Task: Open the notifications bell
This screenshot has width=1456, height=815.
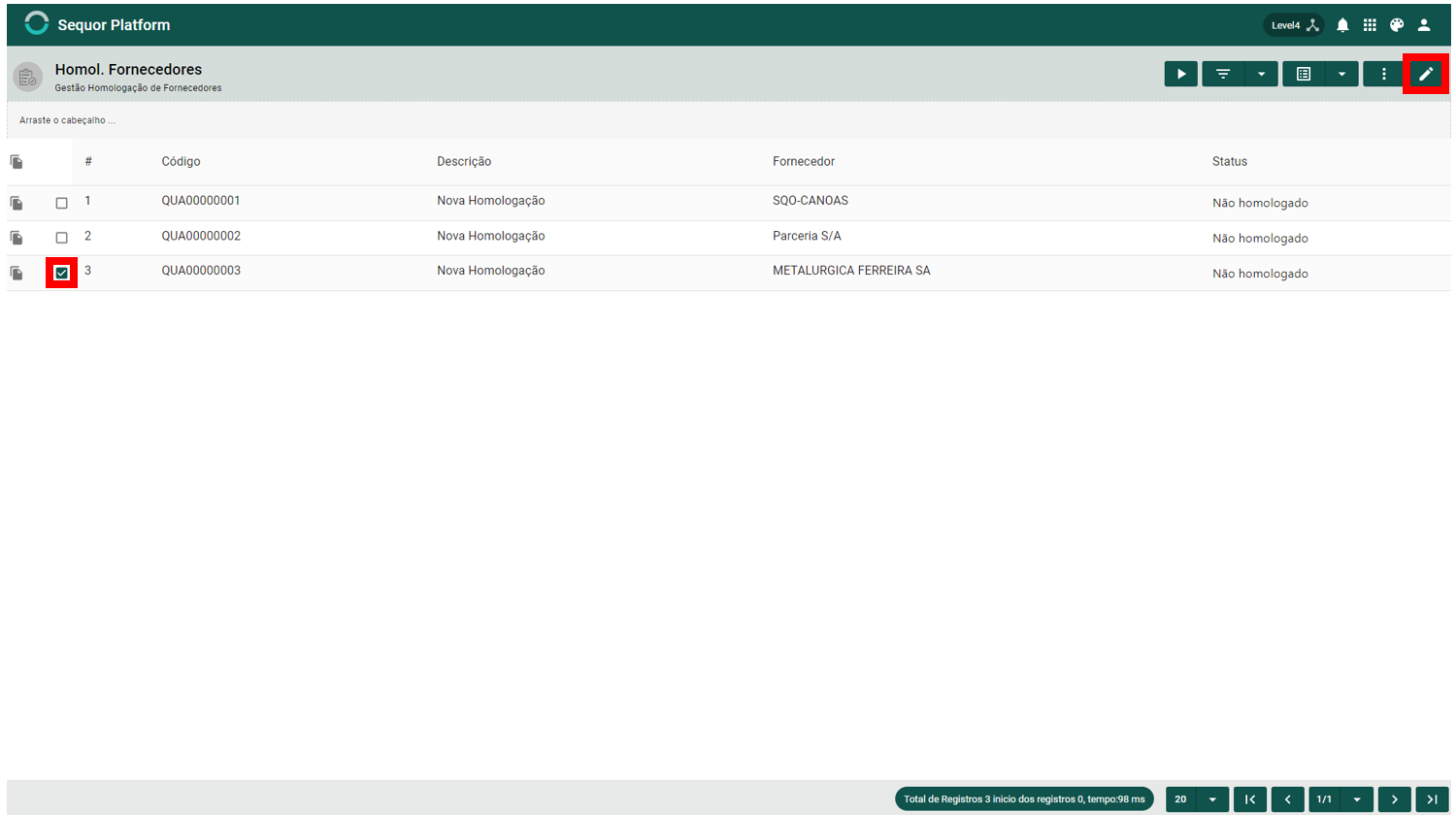Action: [1342, 25]
